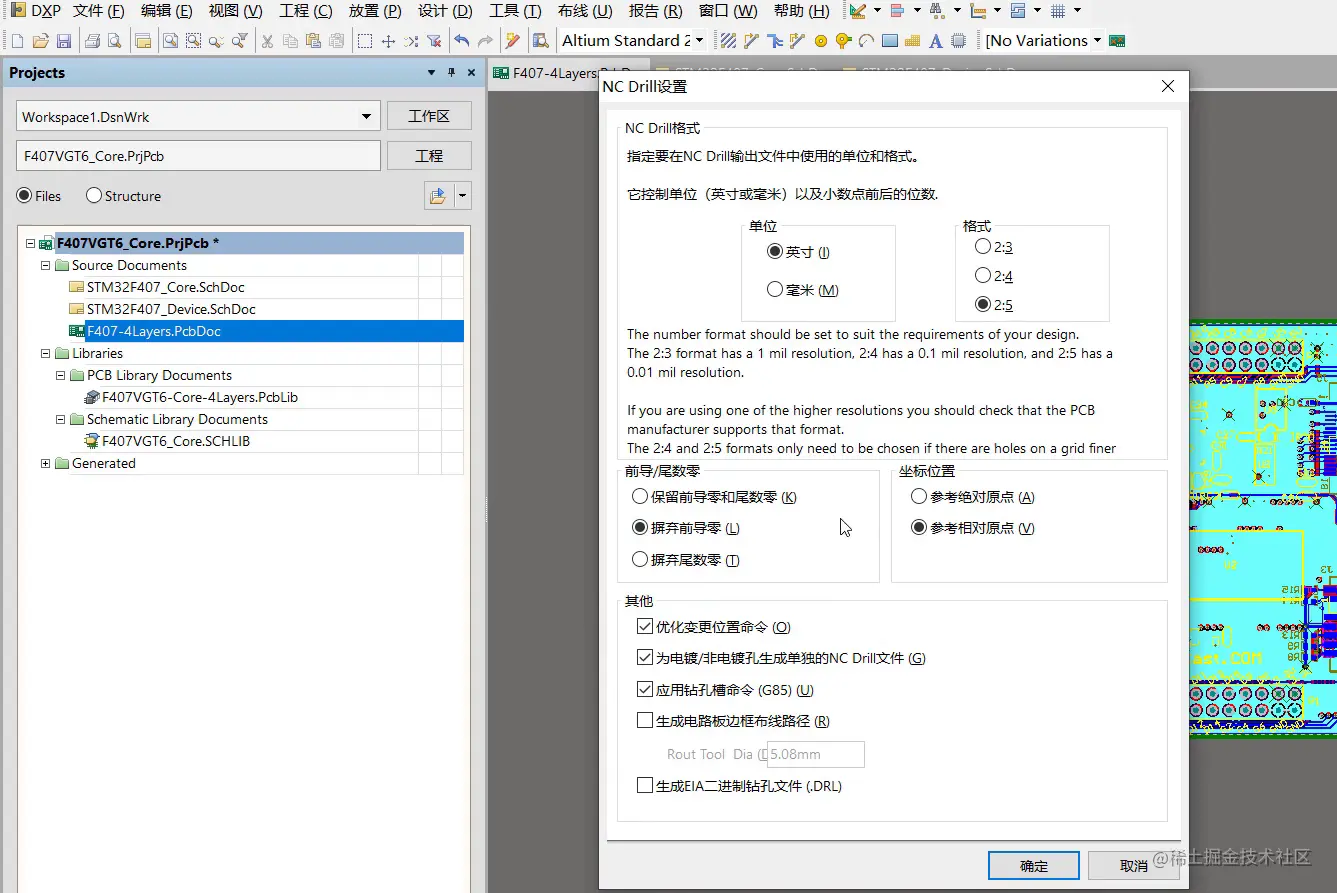Open the 工具 (Tools) menu
Viewport: 1337px width, 893px height.
pyautogui.click(x=515, y=11)
